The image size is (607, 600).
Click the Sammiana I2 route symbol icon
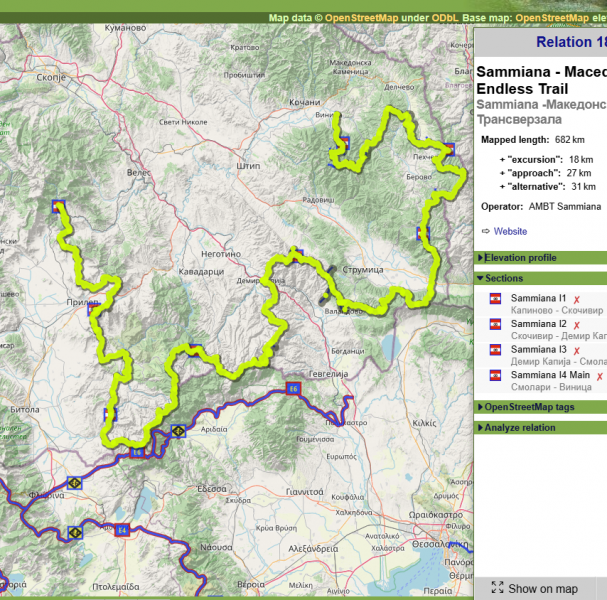coord(495,324)
